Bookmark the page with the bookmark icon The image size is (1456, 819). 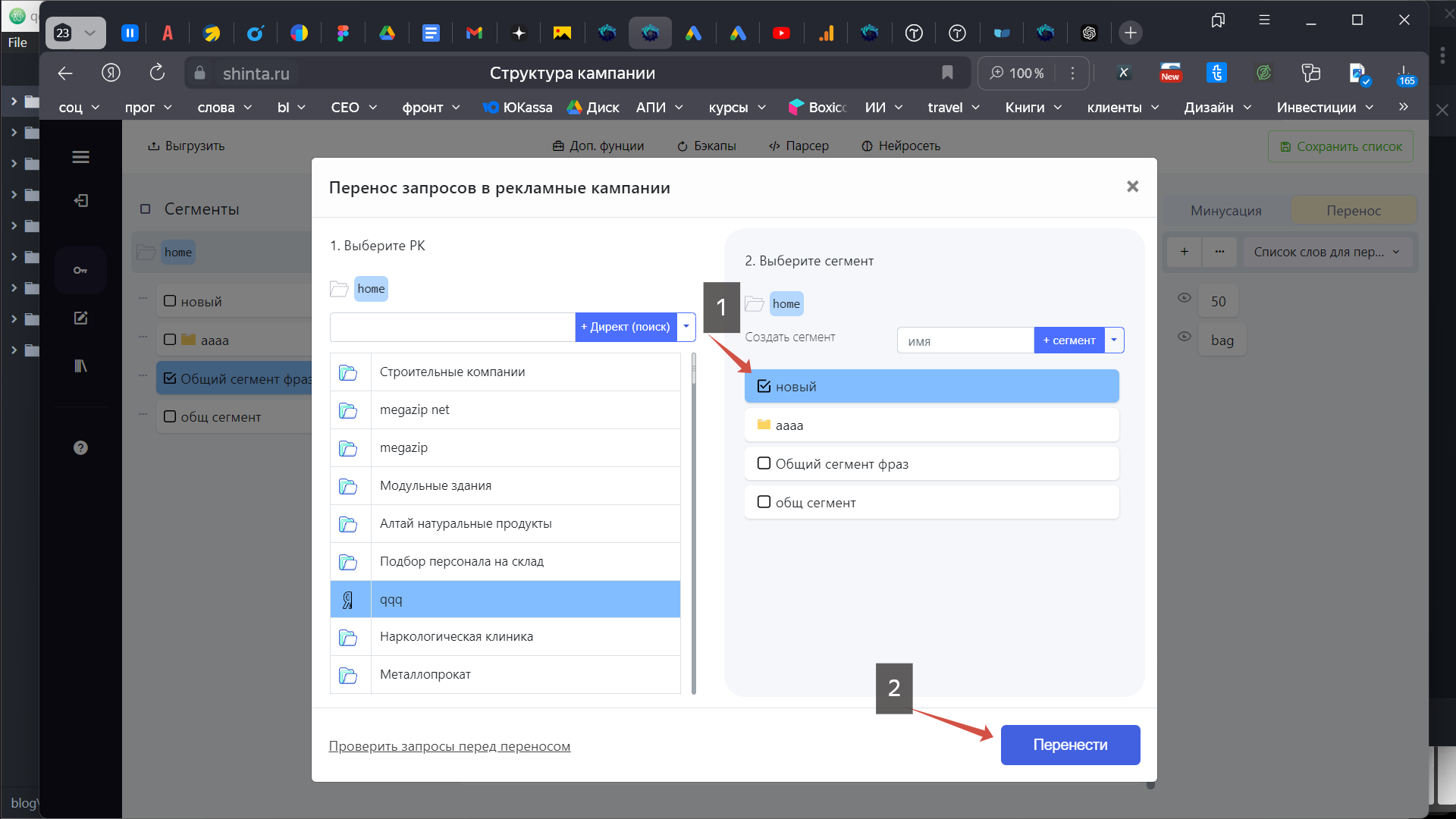947,73
